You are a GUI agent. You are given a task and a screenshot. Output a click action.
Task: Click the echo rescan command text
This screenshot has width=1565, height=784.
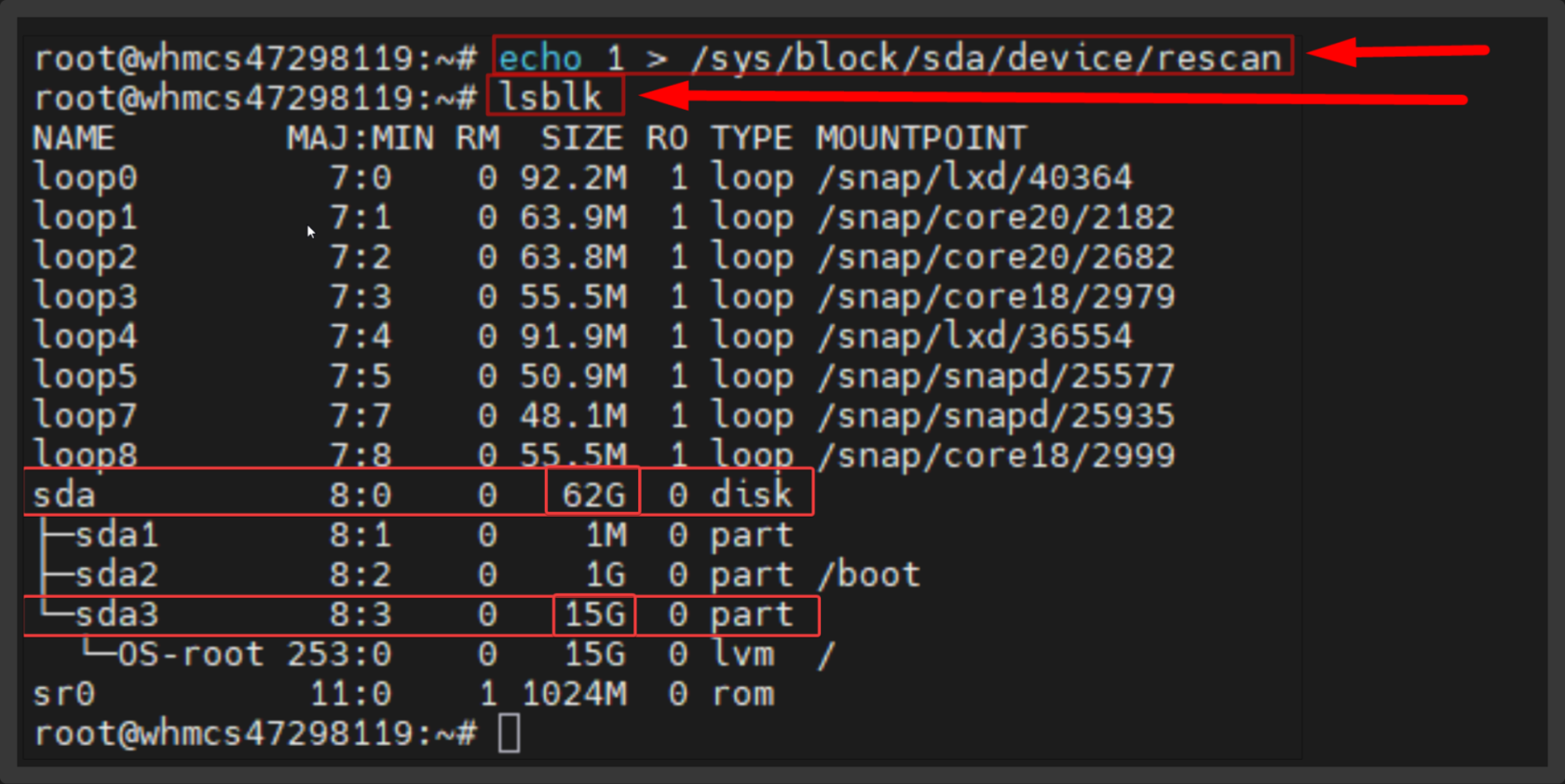pyautogui.click(x=891, y=58)
